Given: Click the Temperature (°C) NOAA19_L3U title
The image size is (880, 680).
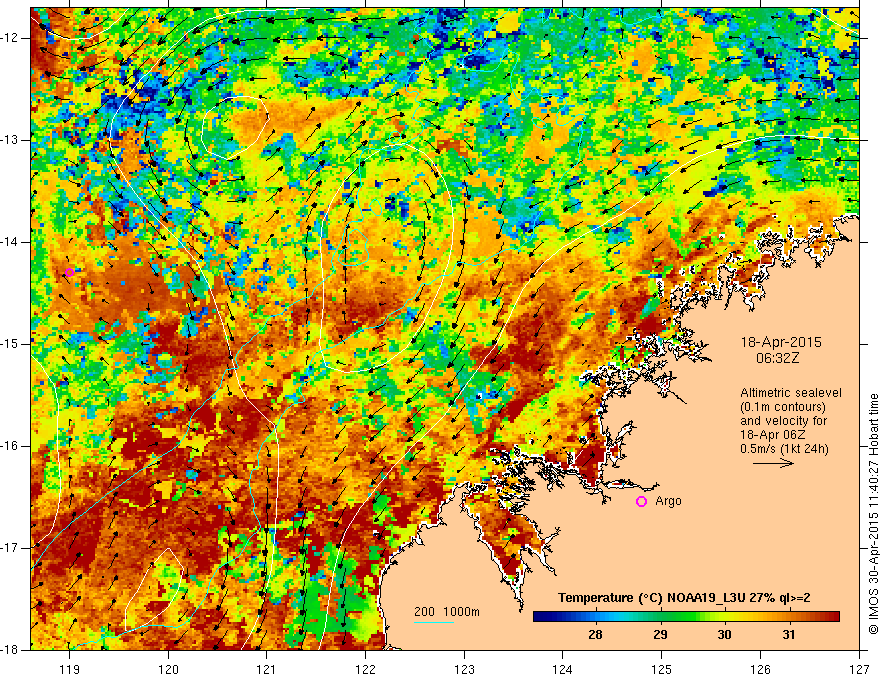Looking at the screenshot, I should [684, 598].
